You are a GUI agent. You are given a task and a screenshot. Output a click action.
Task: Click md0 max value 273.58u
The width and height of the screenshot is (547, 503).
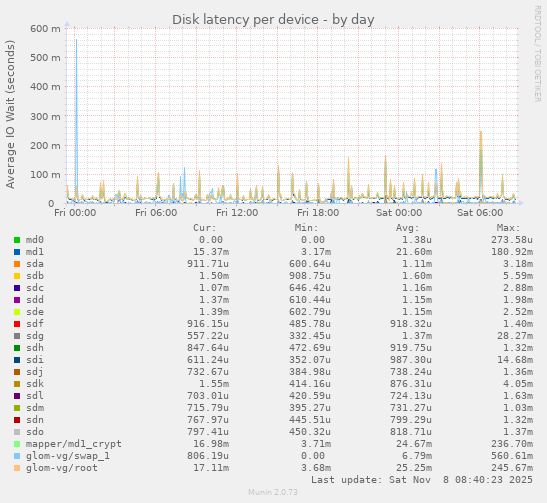pos(512,240)
